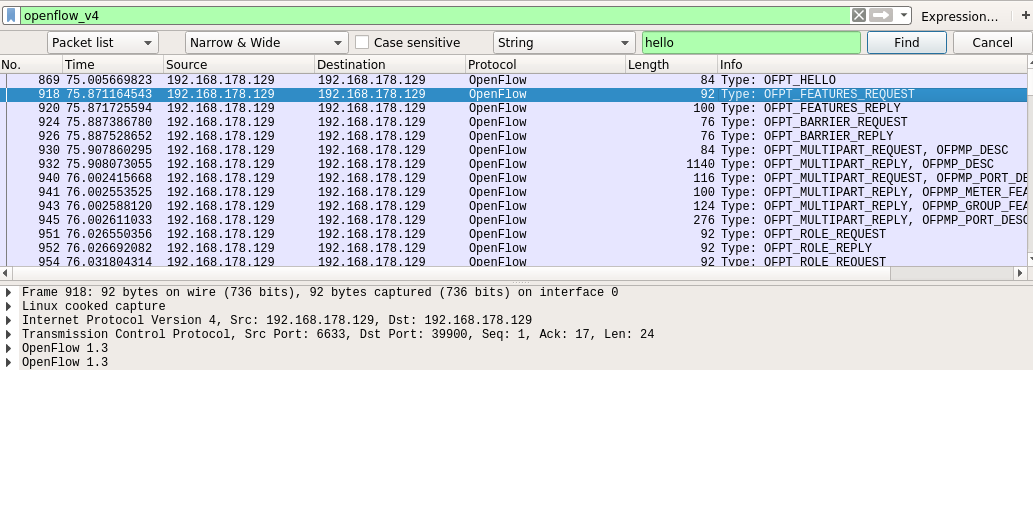
Task: Select packet 920 OFPT_FEATURES_REPLY row
Action: pyautogui.click(x=514, y=108)
